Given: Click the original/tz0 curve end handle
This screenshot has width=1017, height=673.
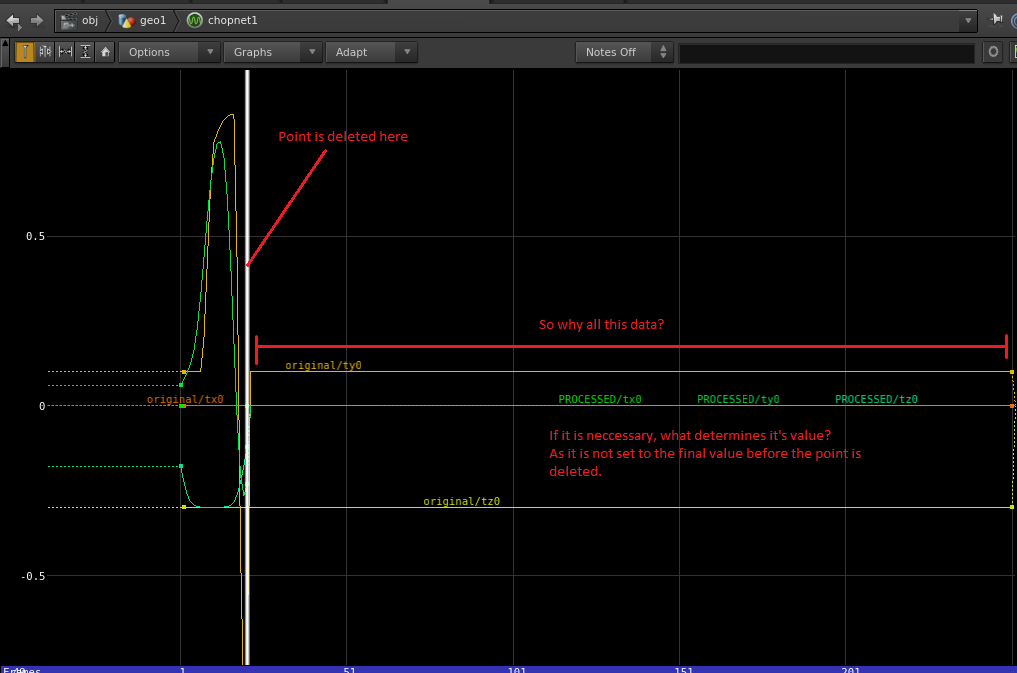Looking at the screenshot, I should click(x=1012, y=507).
